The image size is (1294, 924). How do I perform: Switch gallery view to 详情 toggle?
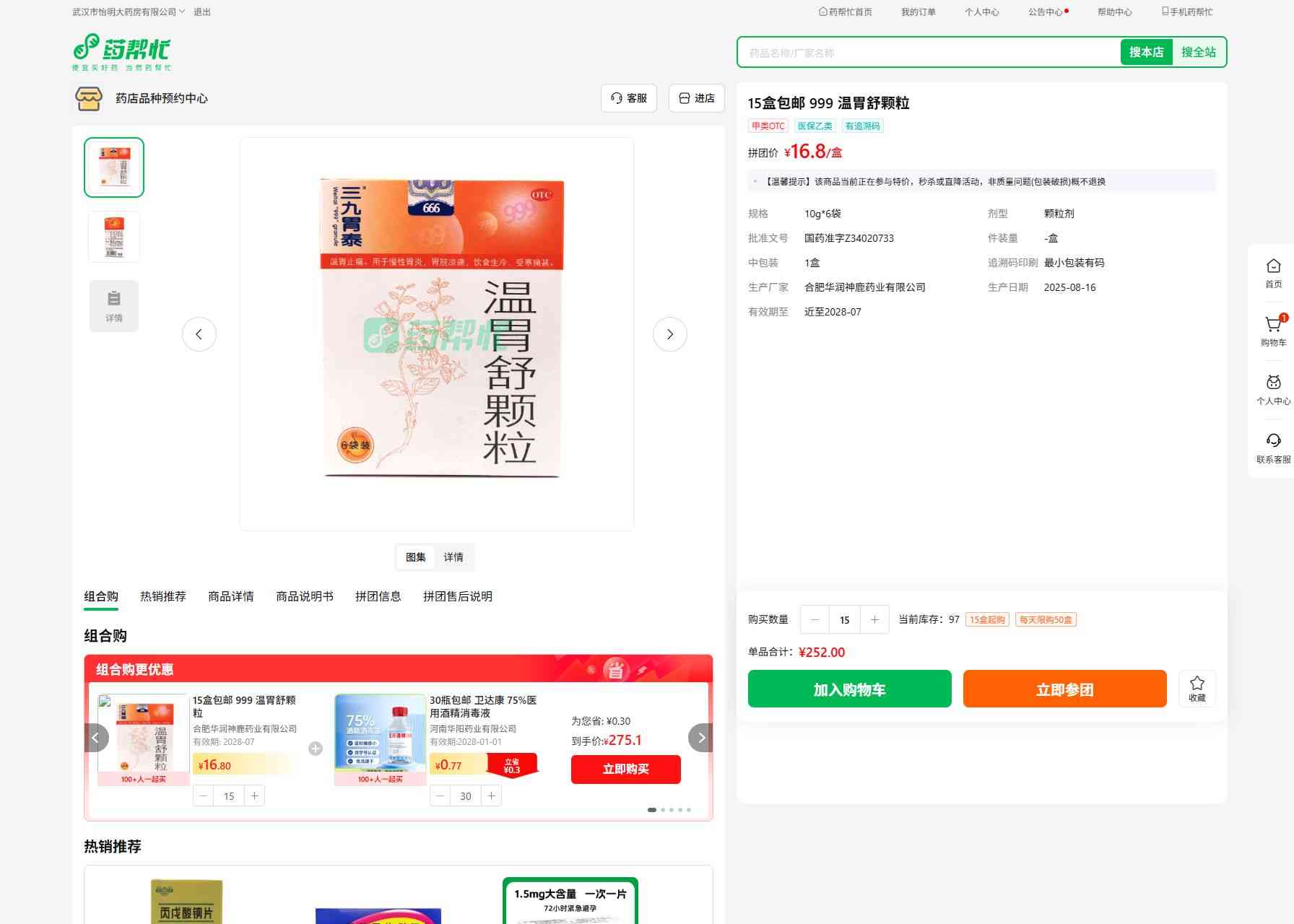pyautogui.click(x=453, y=557)
